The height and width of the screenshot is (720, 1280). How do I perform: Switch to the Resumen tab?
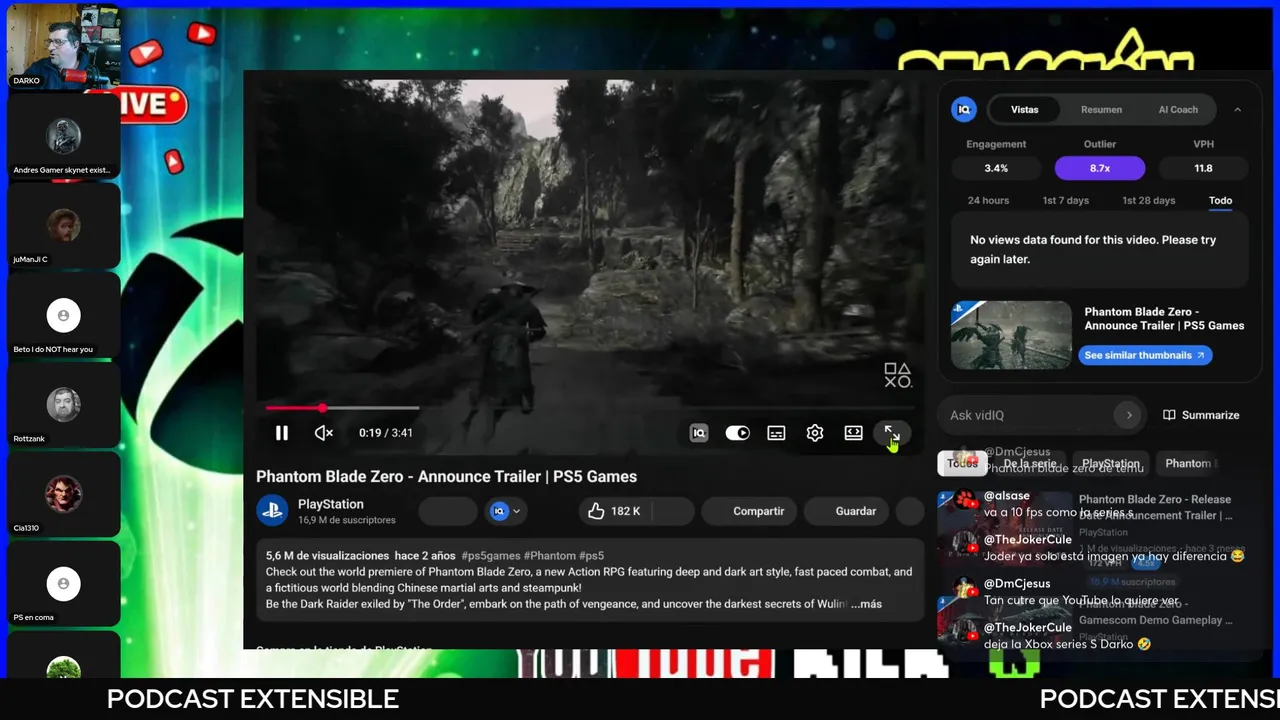[1101, 110]
